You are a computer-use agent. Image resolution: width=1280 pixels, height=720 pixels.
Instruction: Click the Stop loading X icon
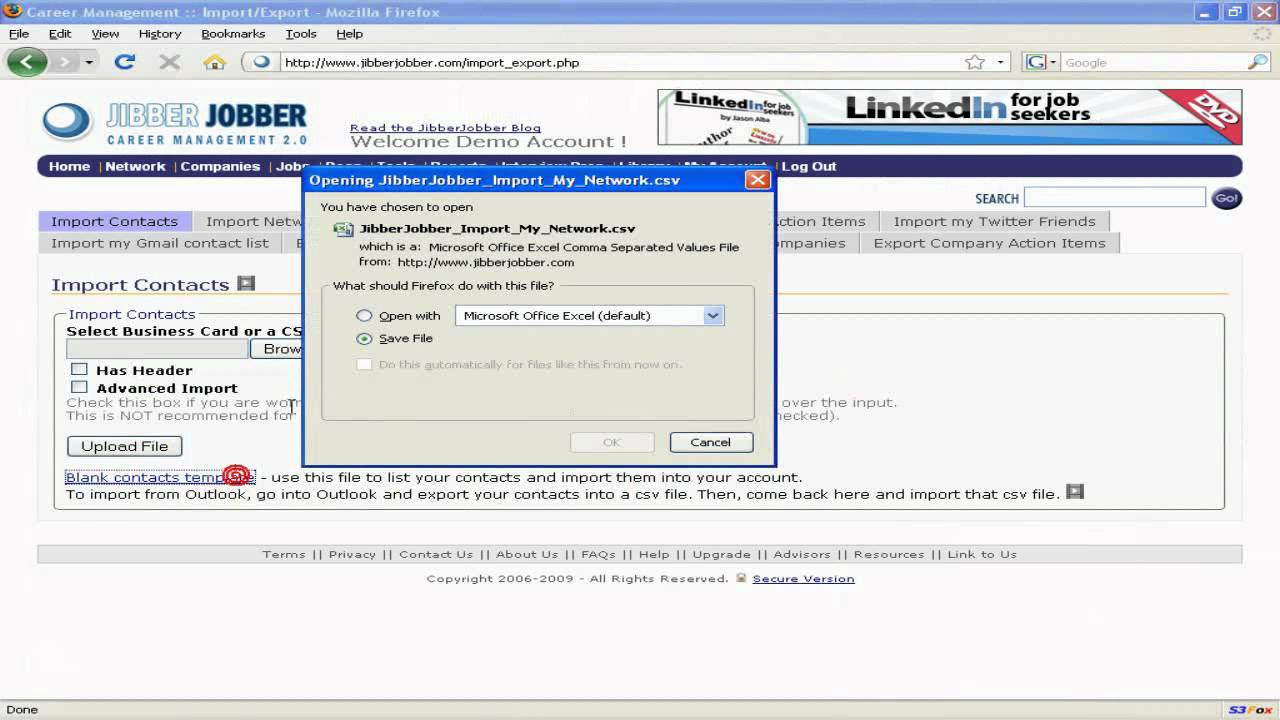point(169,62)
